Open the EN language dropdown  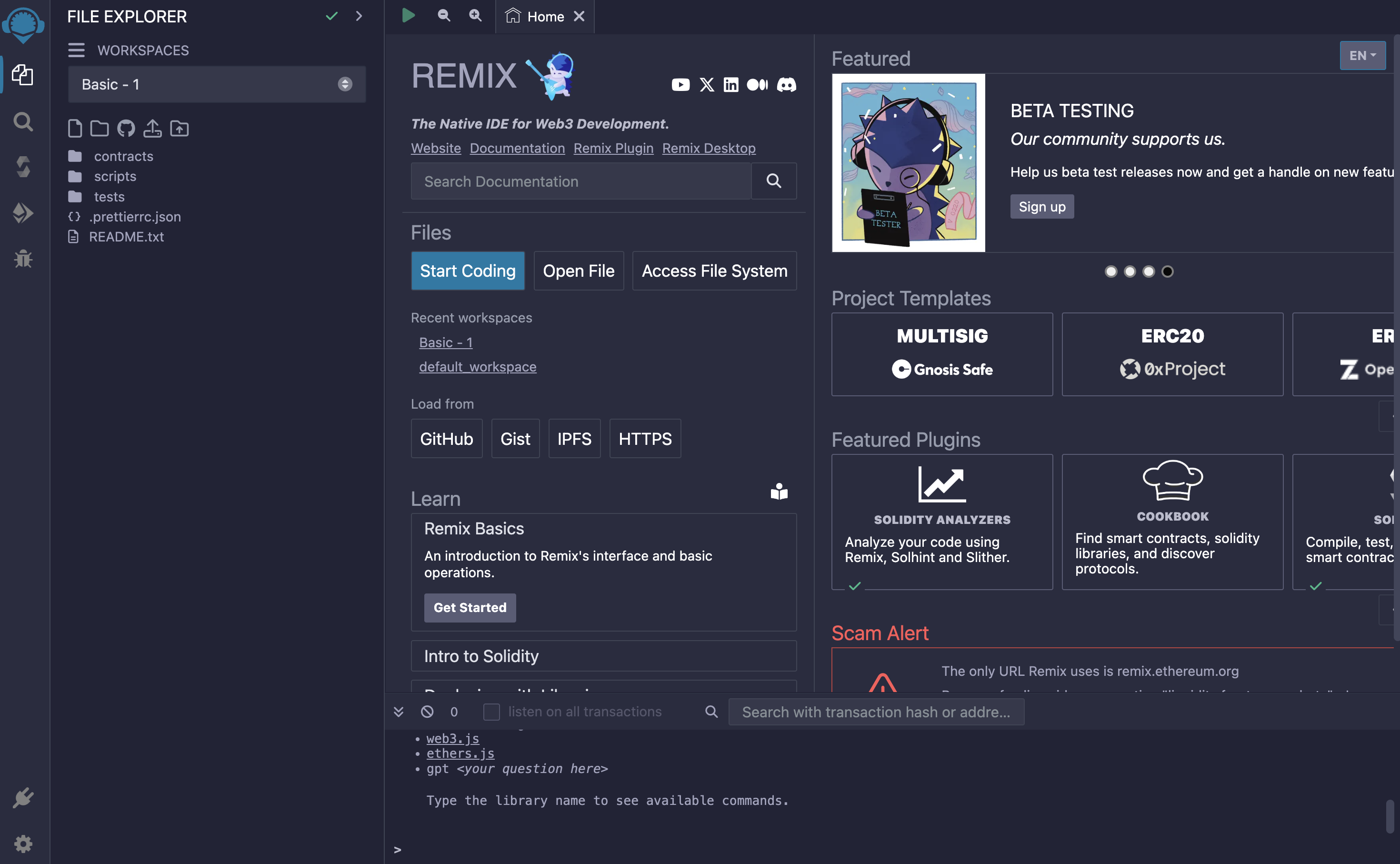click(1362, 55)
